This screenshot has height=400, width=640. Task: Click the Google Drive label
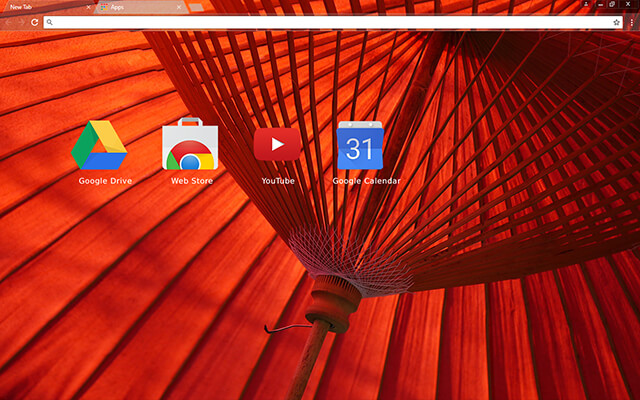click(105, 181)
